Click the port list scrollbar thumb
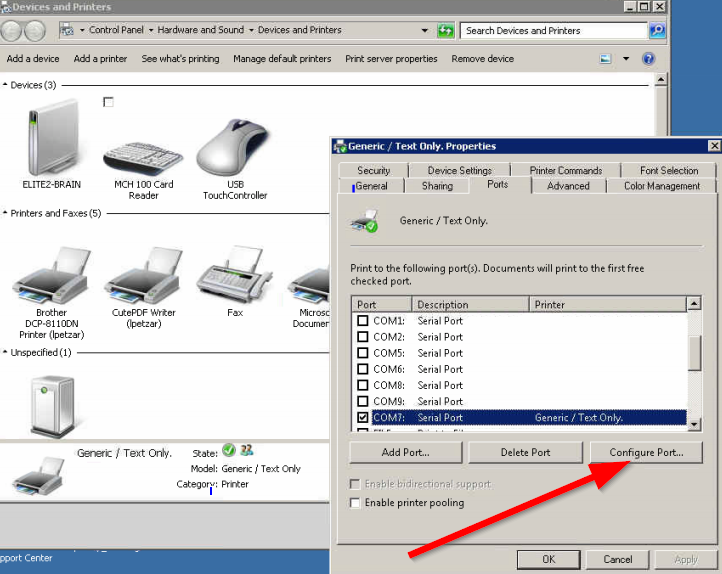722x574 pixels. [x=694, y=353]
